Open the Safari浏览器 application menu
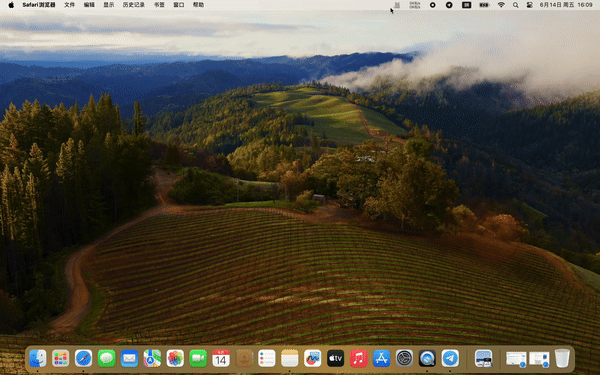Image resolution: width=600 pixels, height=375 pixels. point(39,5)
